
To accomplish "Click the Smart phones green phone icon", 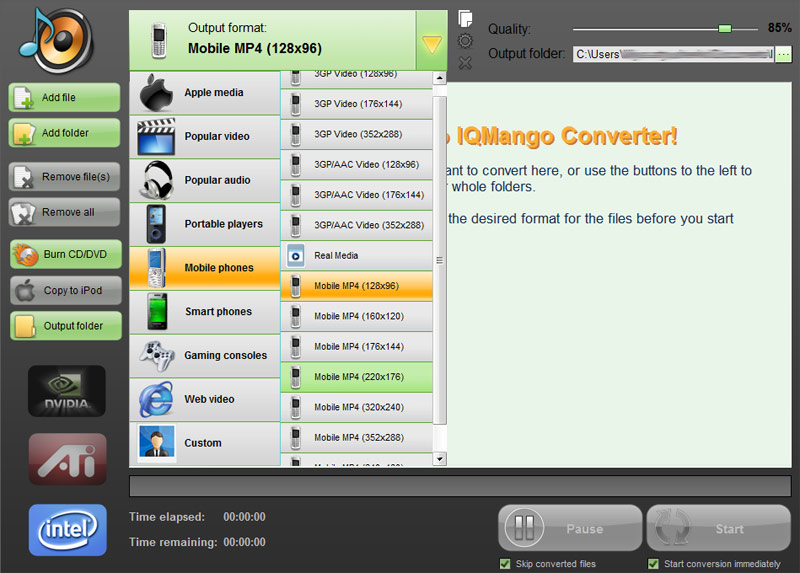I will [x=157, y=312].
